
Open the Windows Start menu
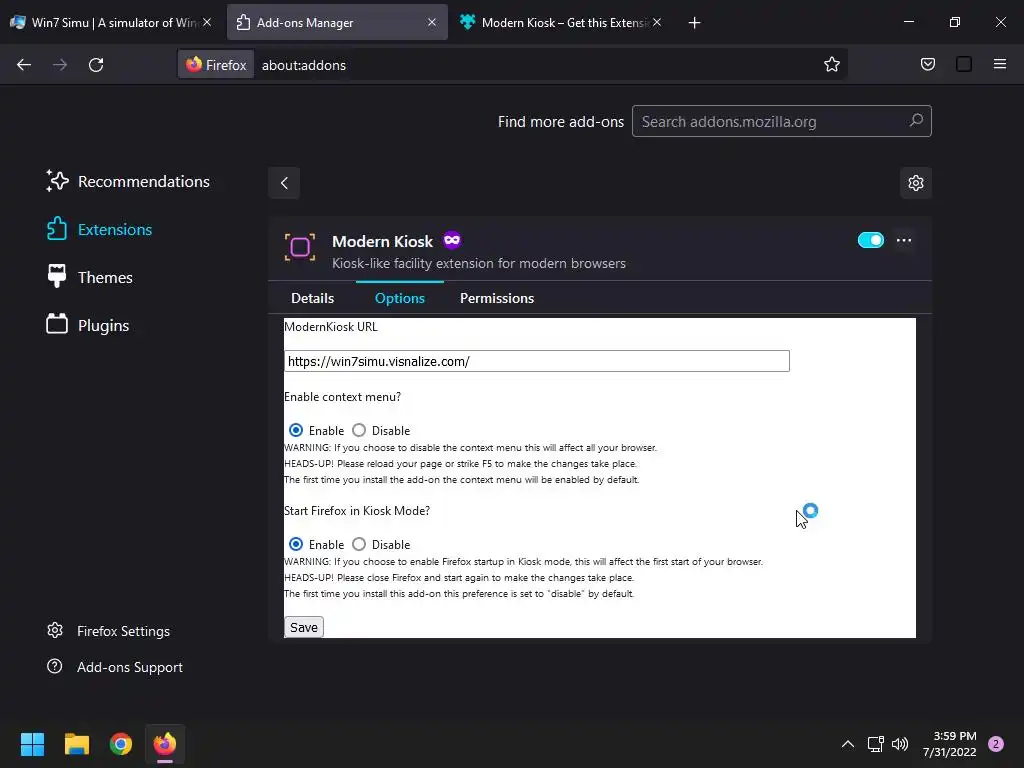[x=32, y=744]
